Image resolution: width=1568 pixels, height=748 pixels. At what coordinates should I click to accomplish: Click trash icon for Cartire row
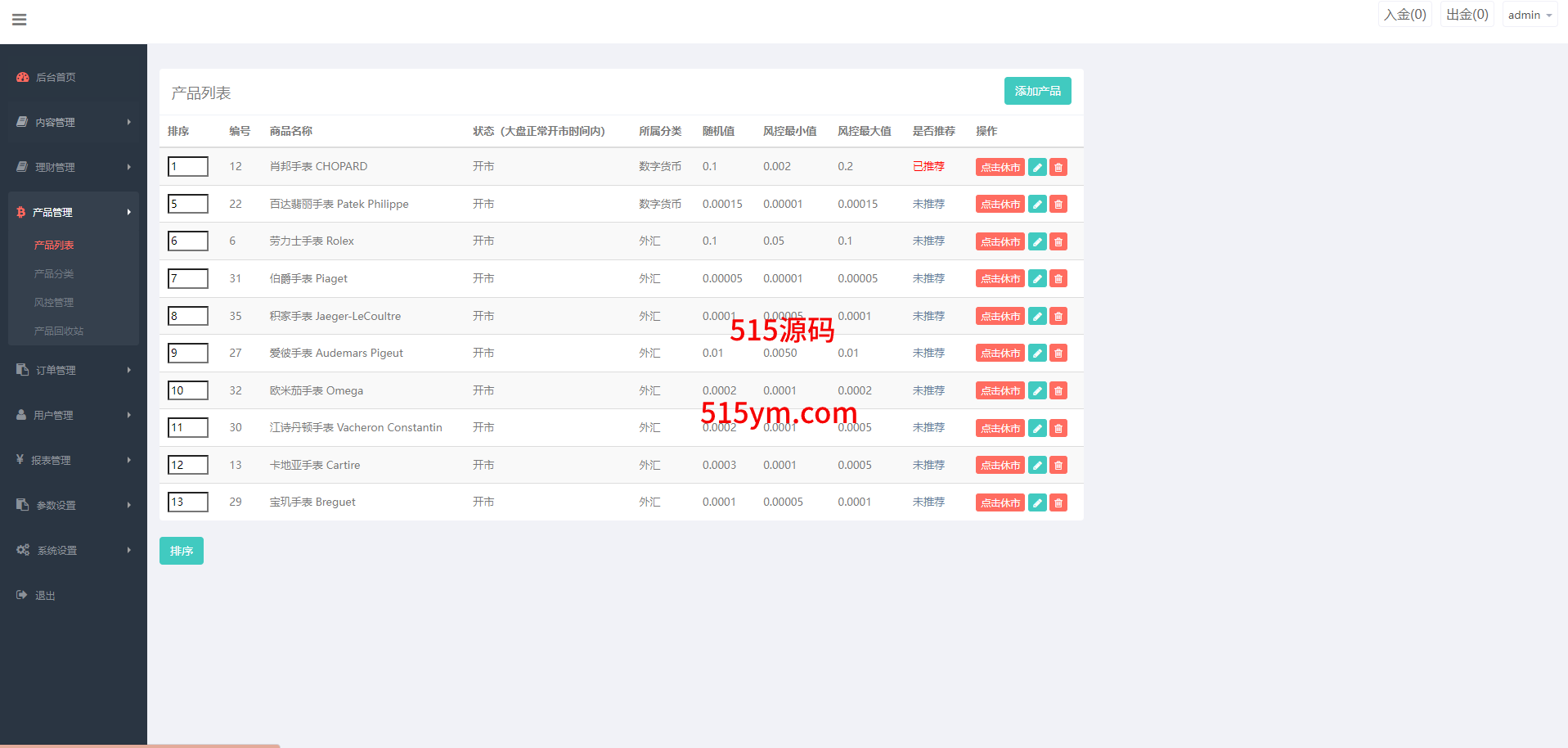click(1058, 466)
